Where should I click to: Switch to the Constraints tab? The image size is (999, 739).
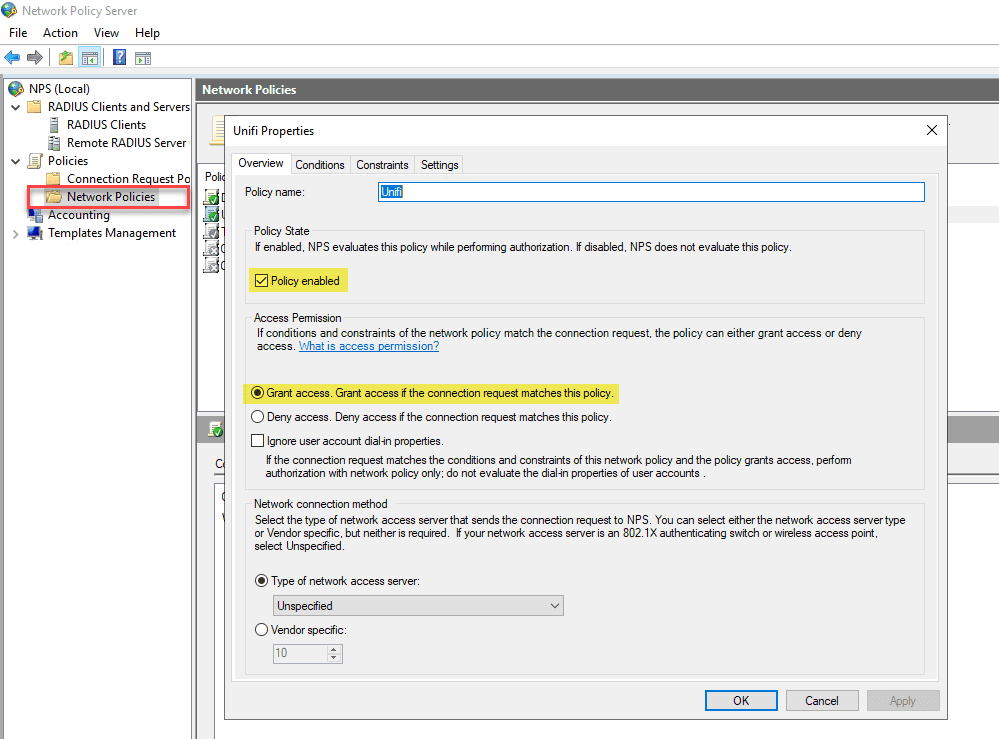click(382, 164)
